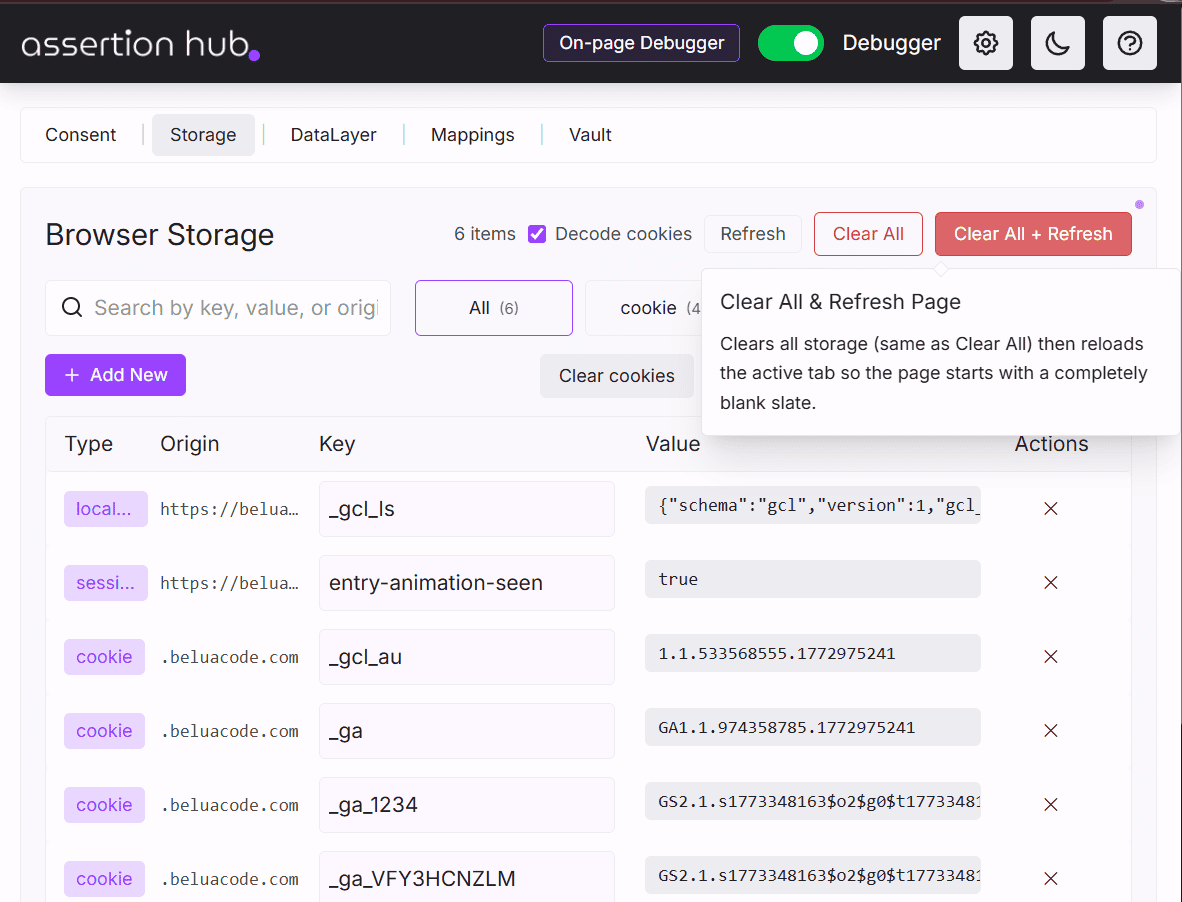Image resolution: width=1182 pixels, height=902 pixels.
Task: Open the On-page Debugger panel
Action: tap(641, 43)
